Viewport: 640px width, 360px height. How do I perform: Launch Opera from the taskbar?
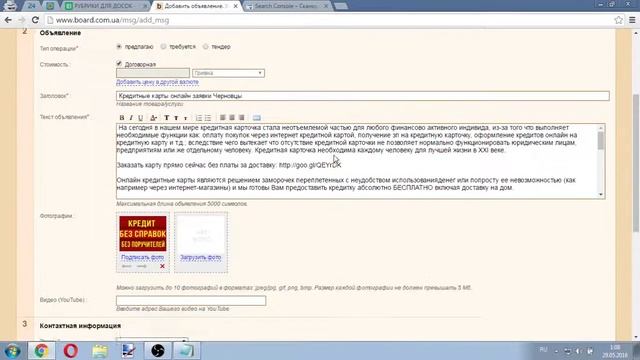(x=70, y=351)
